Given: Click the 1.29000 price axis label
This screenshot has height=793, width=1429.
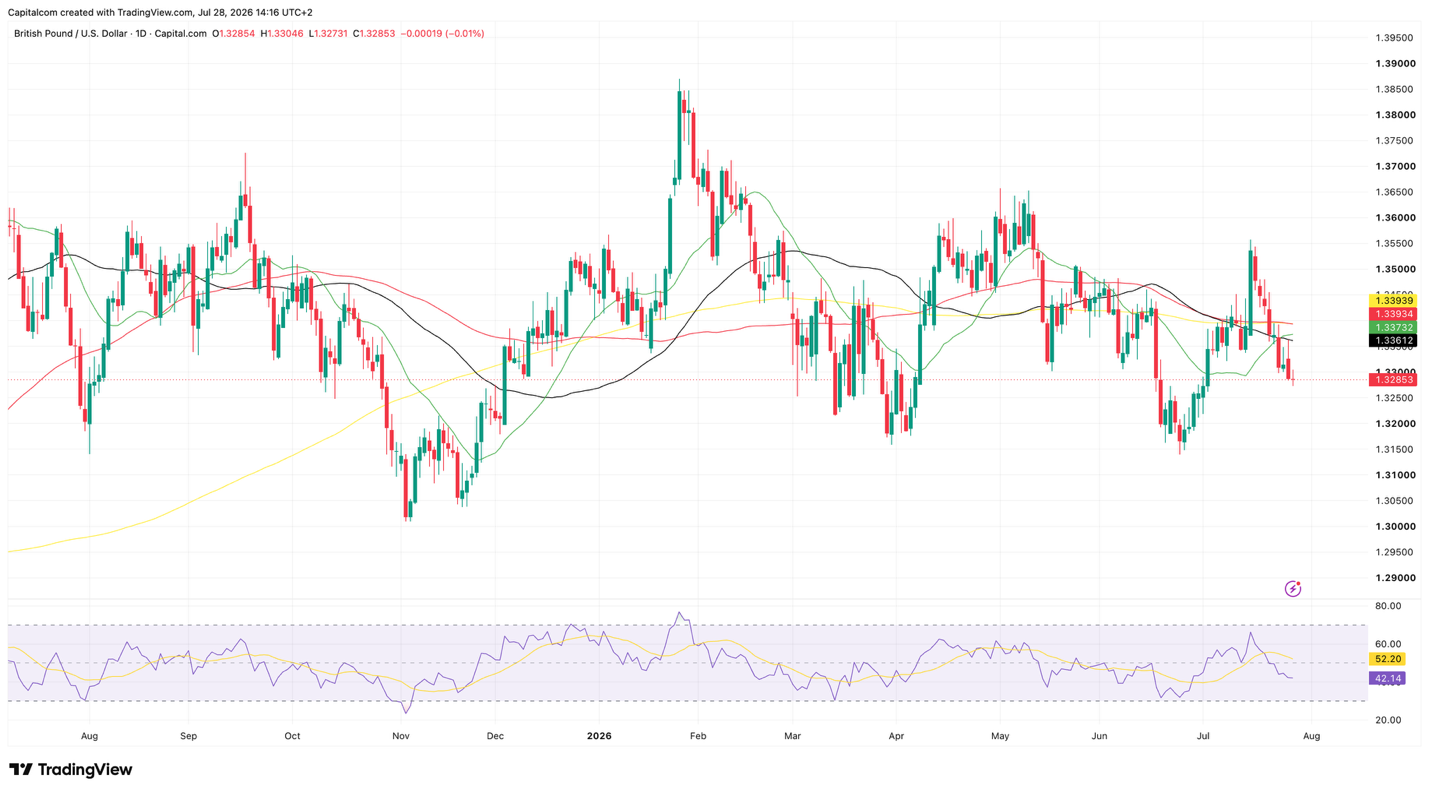Looking at the screenshot, I should (1394, 578).
